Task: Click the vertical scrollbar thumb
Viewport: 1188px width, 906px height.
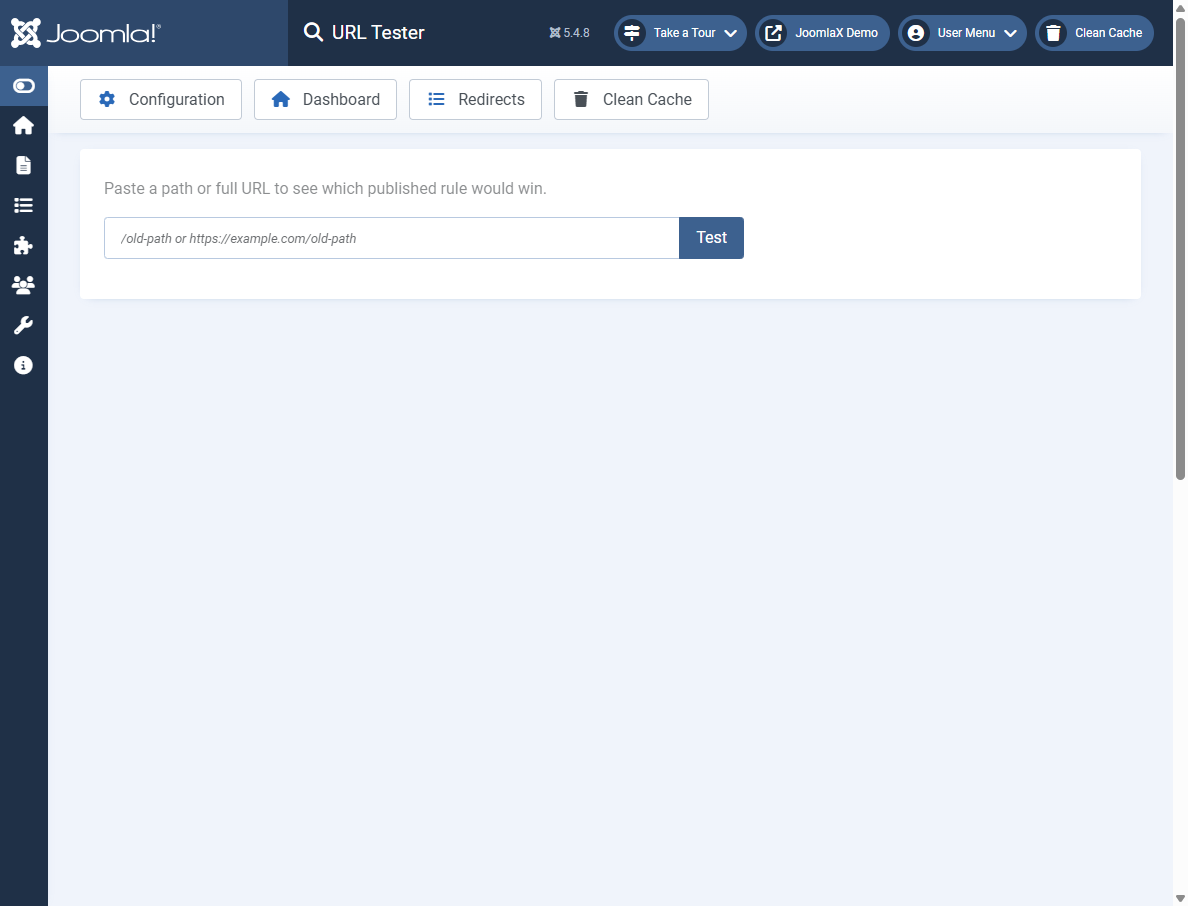Action: [1180, 248]
